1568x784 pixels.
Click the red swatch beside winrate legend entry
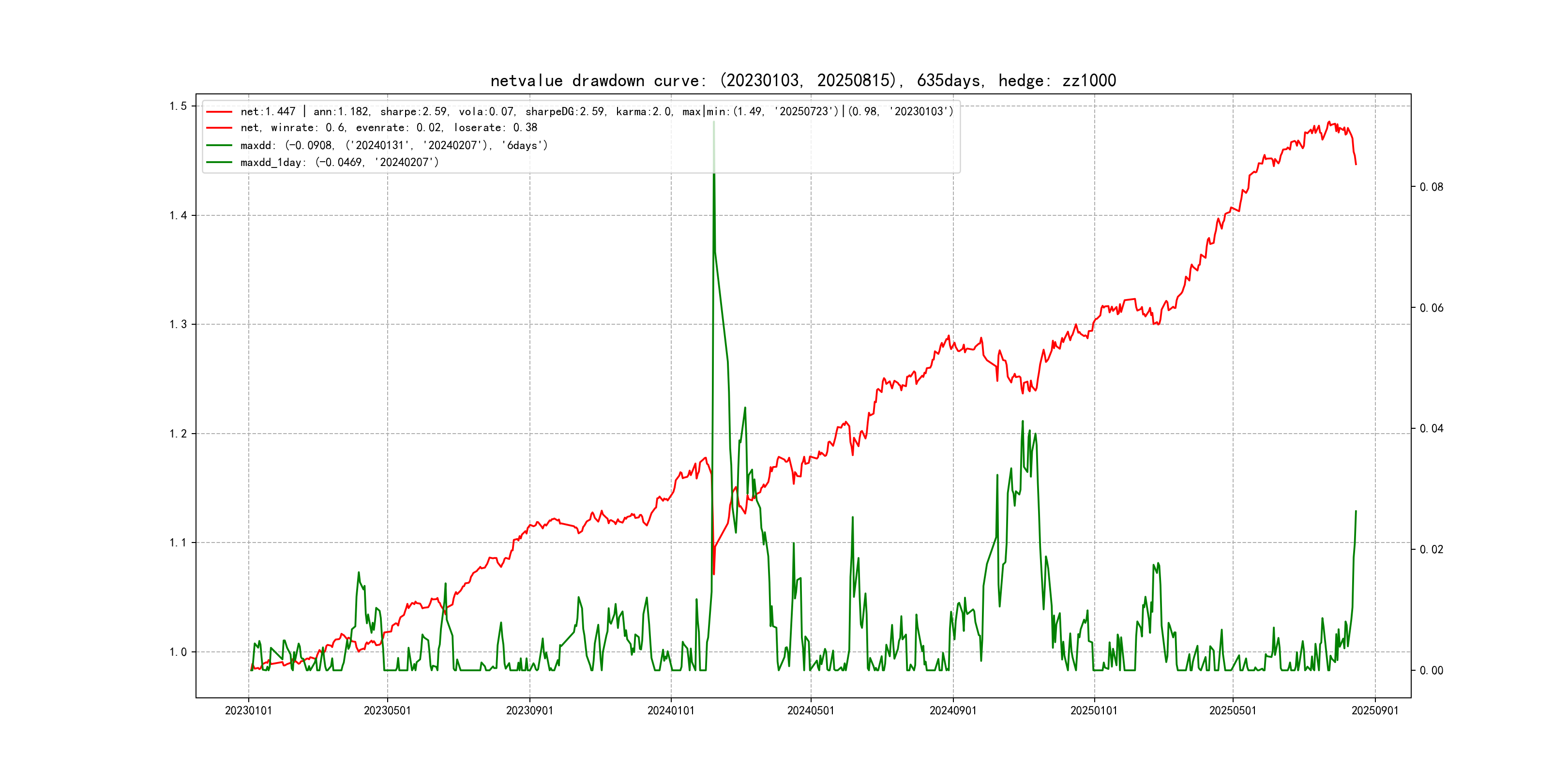coord(219,128)
